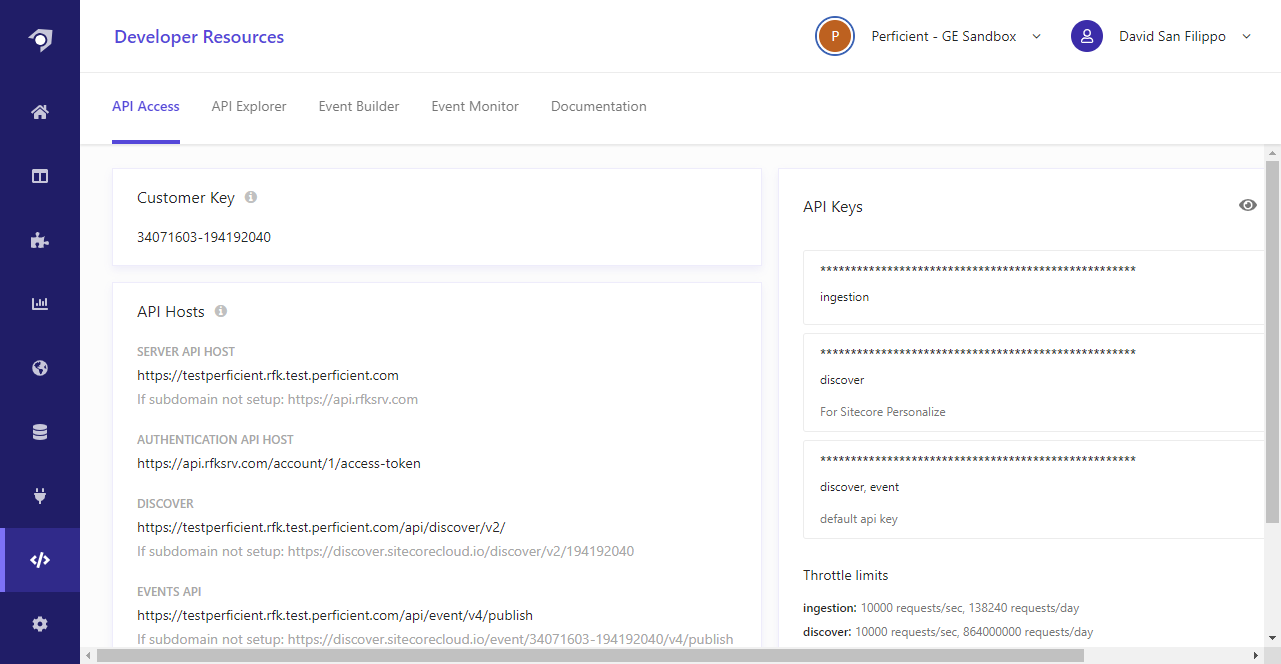
Task: Switch to the API Explorer tab
Action: 248,106
